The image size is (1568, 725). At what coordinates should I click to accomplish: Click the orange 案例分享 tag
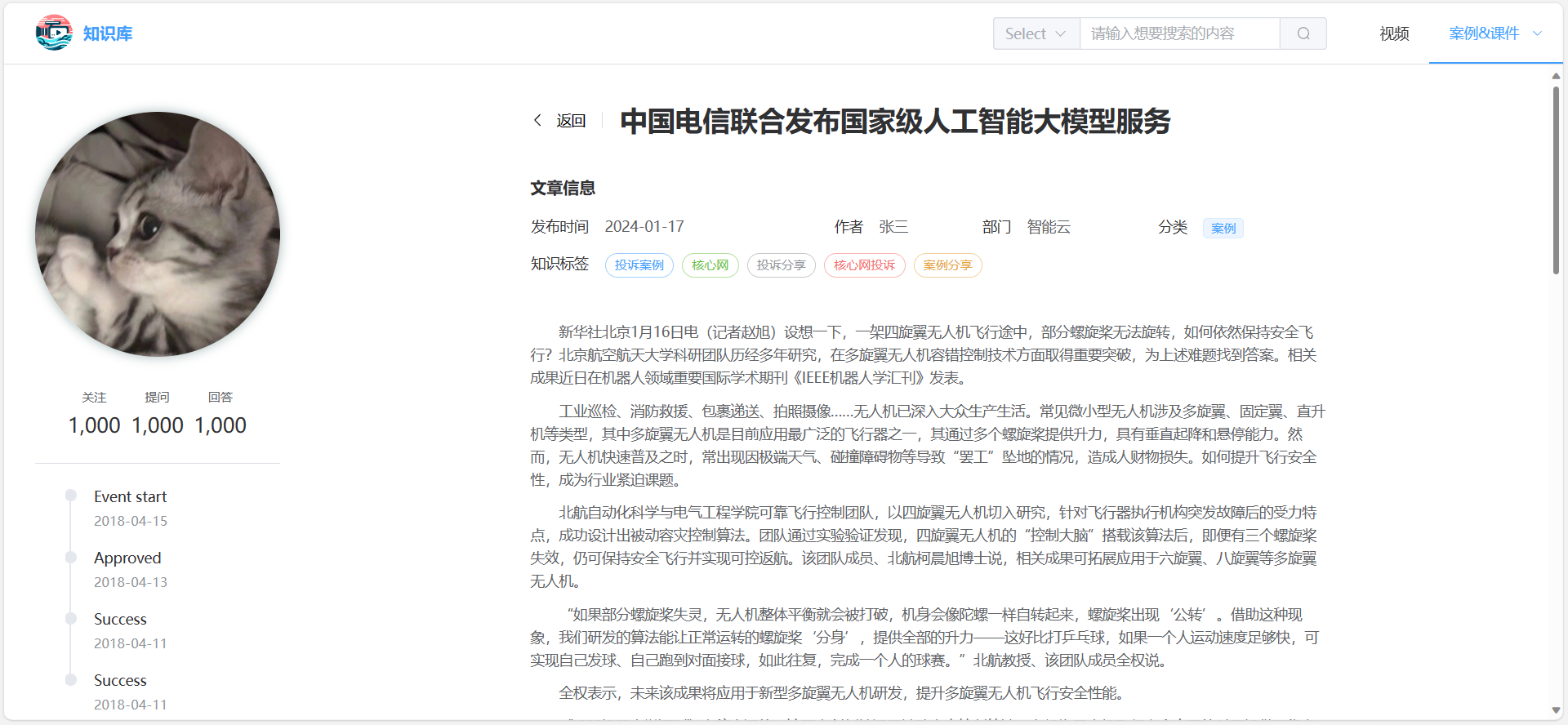(947, 265)
